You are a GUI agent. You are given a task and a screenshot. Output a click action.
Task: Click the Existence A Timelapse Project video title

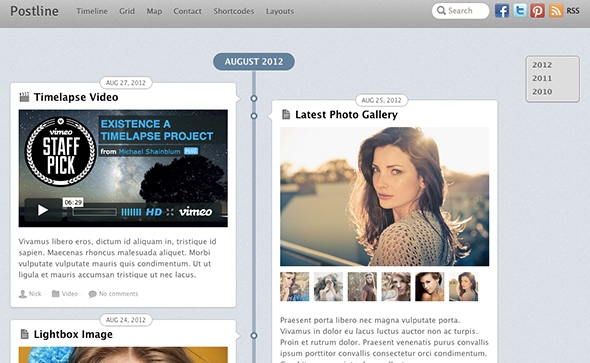(x=157, y=130)
